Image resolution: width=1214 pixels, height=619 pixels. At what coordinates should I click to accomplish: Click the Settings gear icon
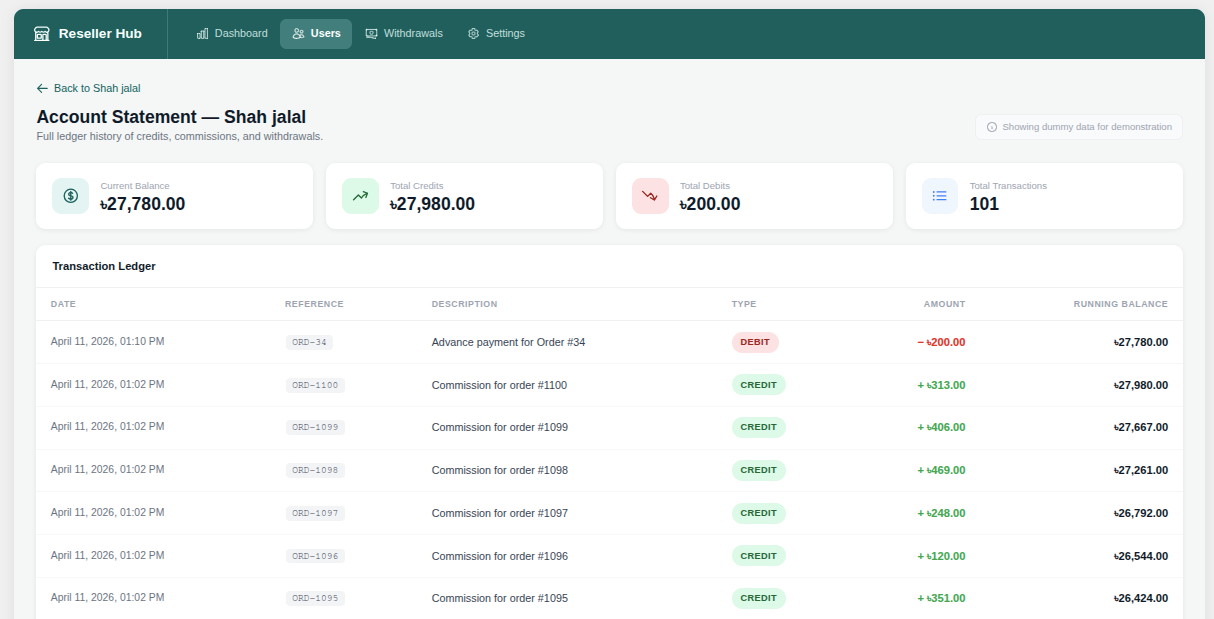474,34
